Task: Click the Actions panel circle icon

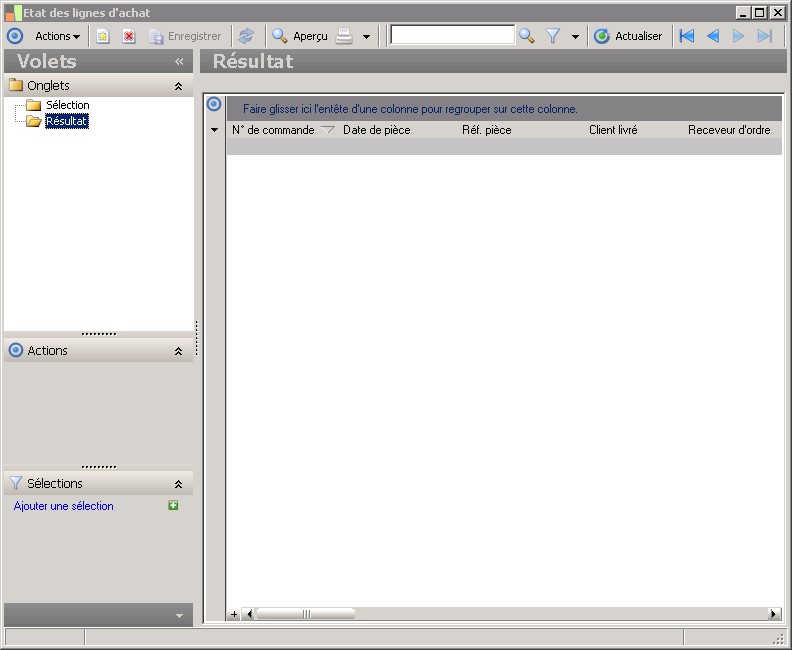Action: coord(16,350)
